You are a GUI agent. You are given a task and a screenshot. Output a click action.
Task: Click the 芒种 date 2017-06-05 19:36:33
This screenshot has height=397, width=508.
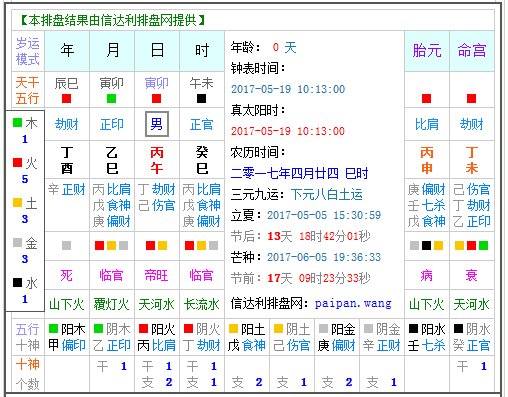click(324, 257)
